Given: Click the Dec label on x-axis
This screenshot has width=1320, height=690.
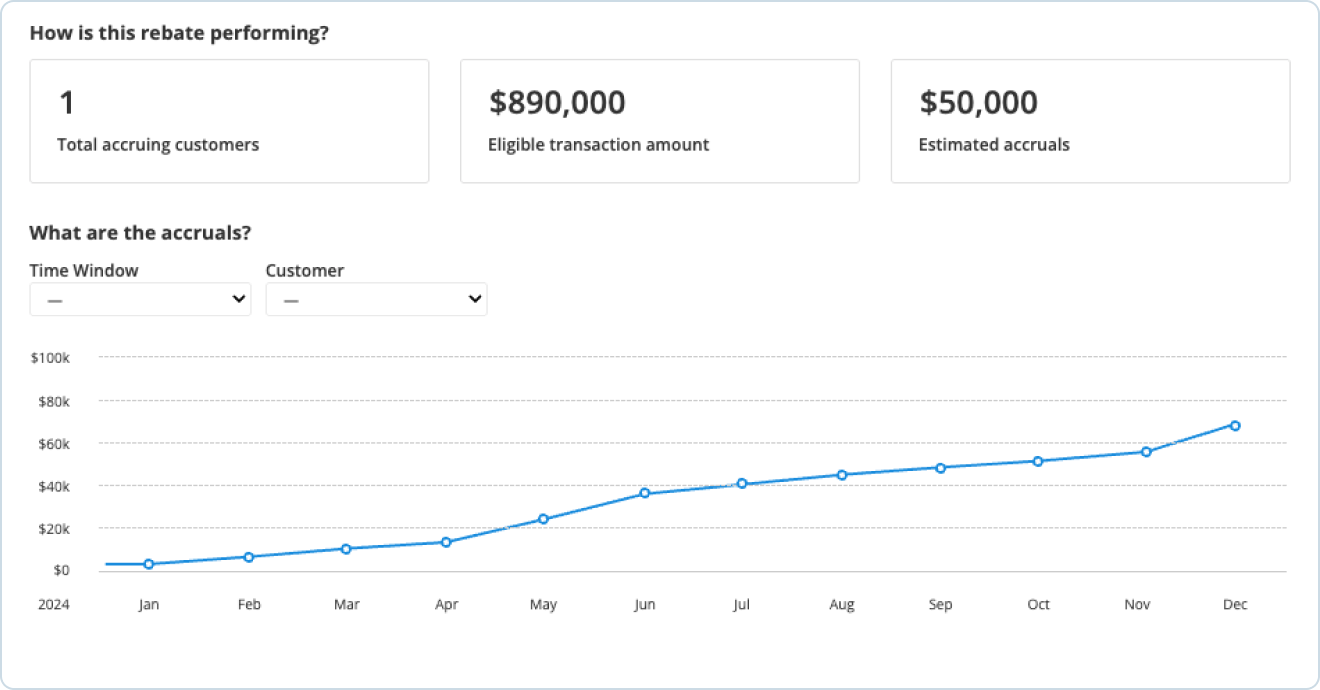Looking at the screenshot, I should (1235, 605).
